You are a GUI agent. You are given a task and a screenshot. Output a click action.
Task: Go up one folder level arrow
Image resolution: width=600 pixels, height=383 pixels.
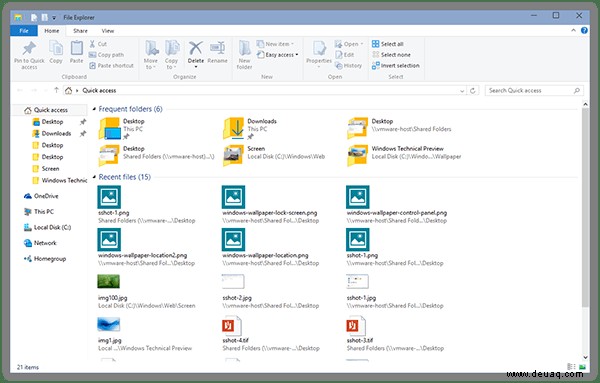(x=56, y=90)
